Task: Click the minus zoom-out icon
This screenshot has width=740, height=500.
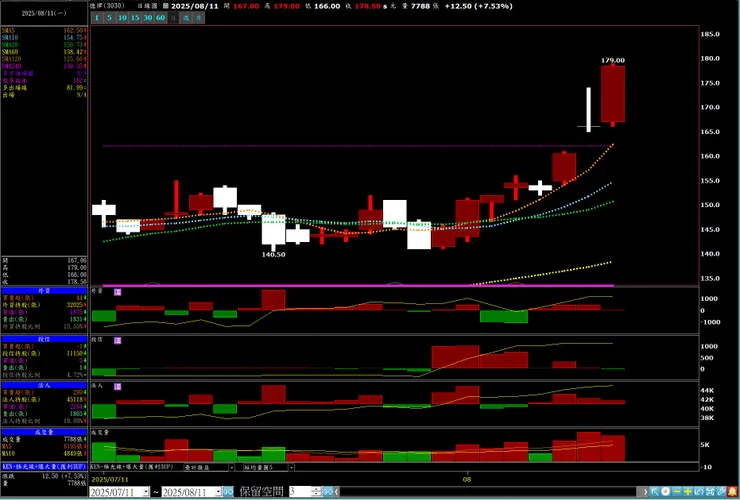Action: coord(677,492)
